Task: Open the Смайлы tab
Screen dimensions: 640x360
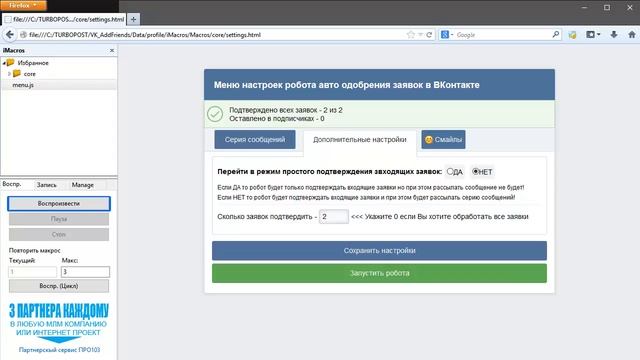Action: click(443, 140)
